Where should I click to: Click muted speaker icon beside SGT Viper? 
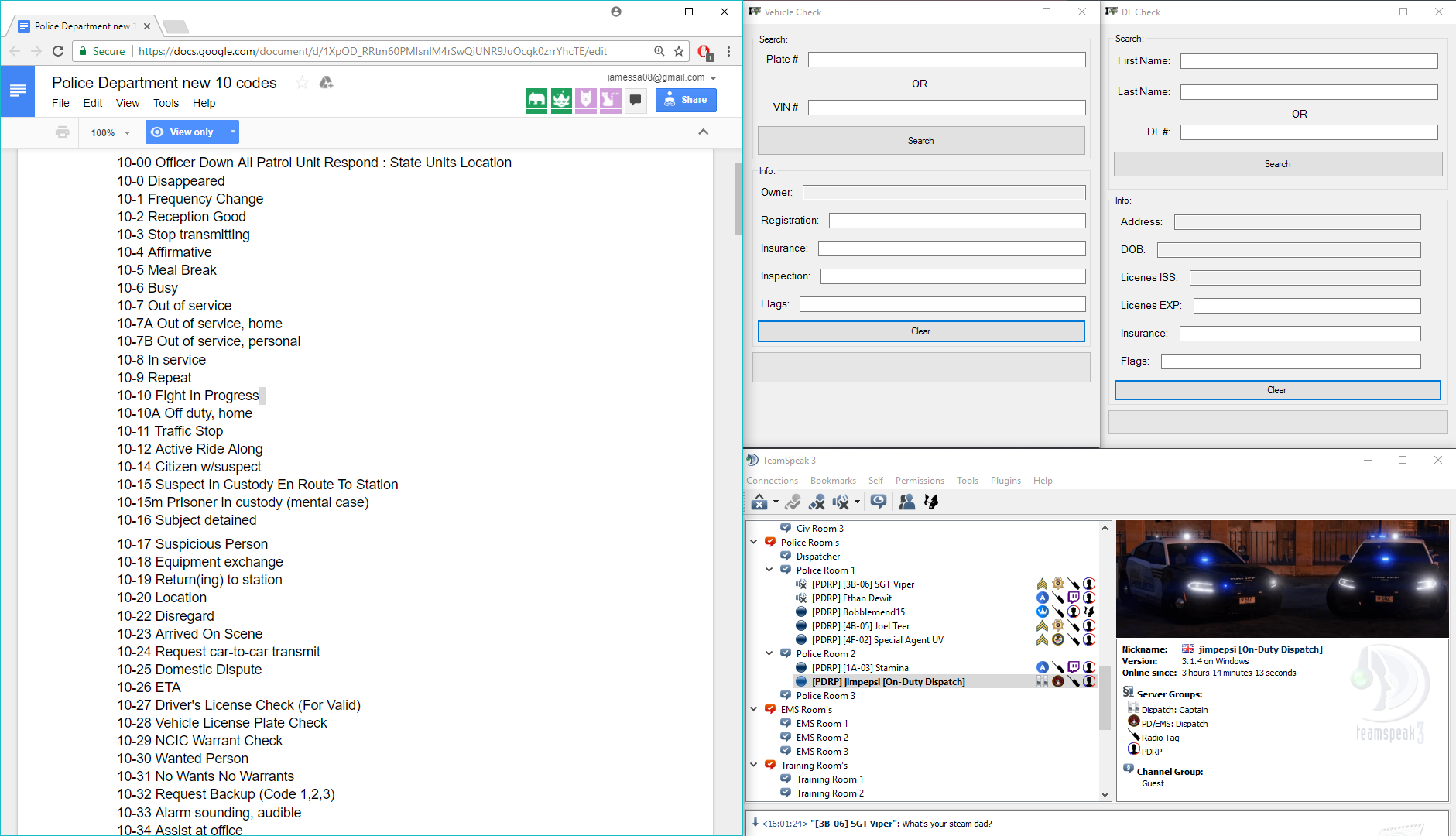pos(801,584)
